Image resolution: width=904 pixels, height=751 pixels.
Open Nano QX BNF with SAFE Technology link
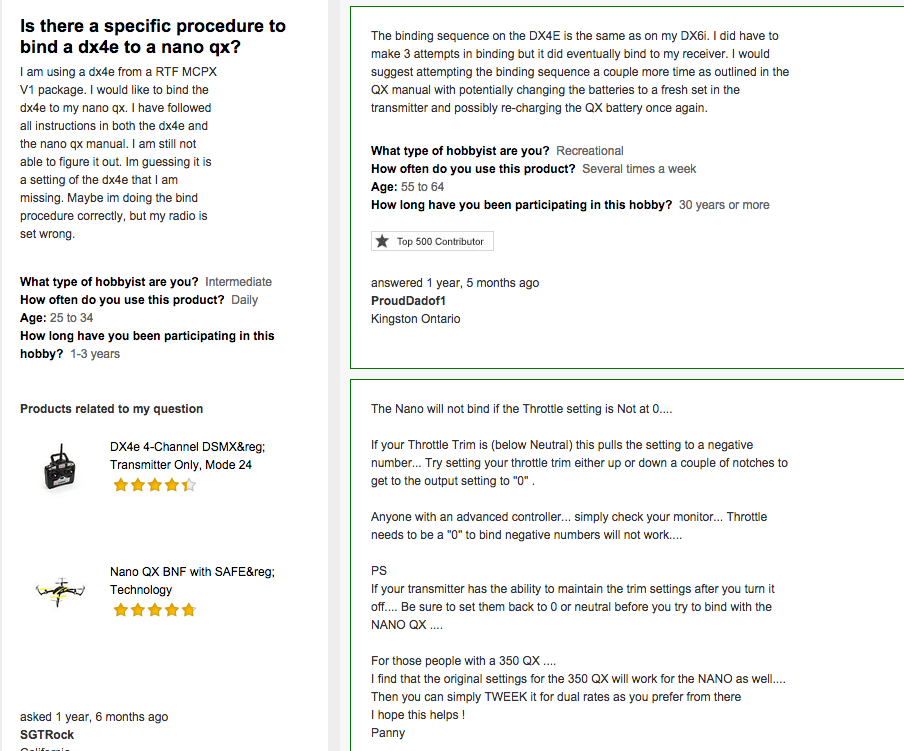(192, 580)
